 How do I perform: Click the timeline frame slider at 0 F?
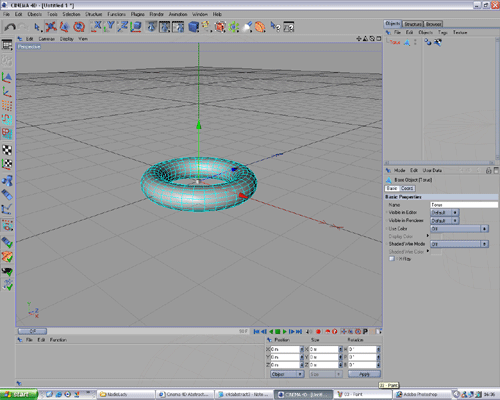point(32,331)
